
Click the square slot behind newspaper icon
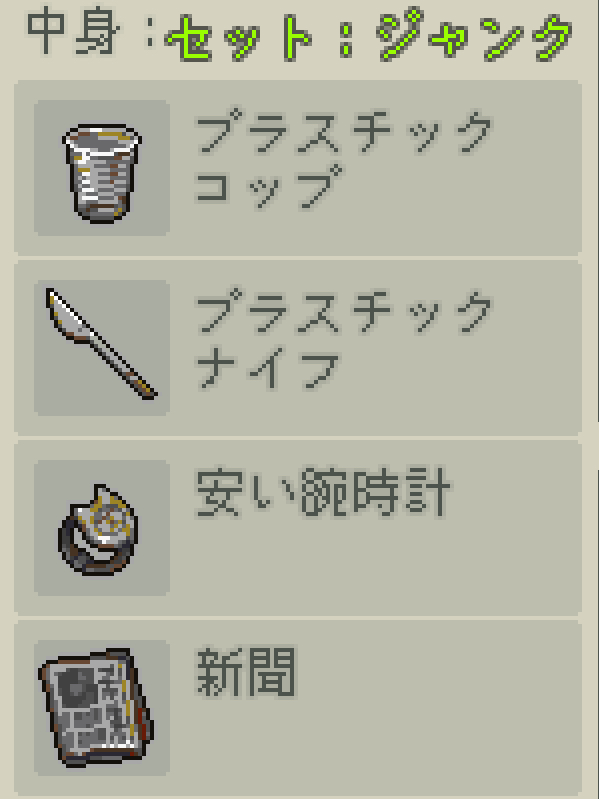click(102, 708)
